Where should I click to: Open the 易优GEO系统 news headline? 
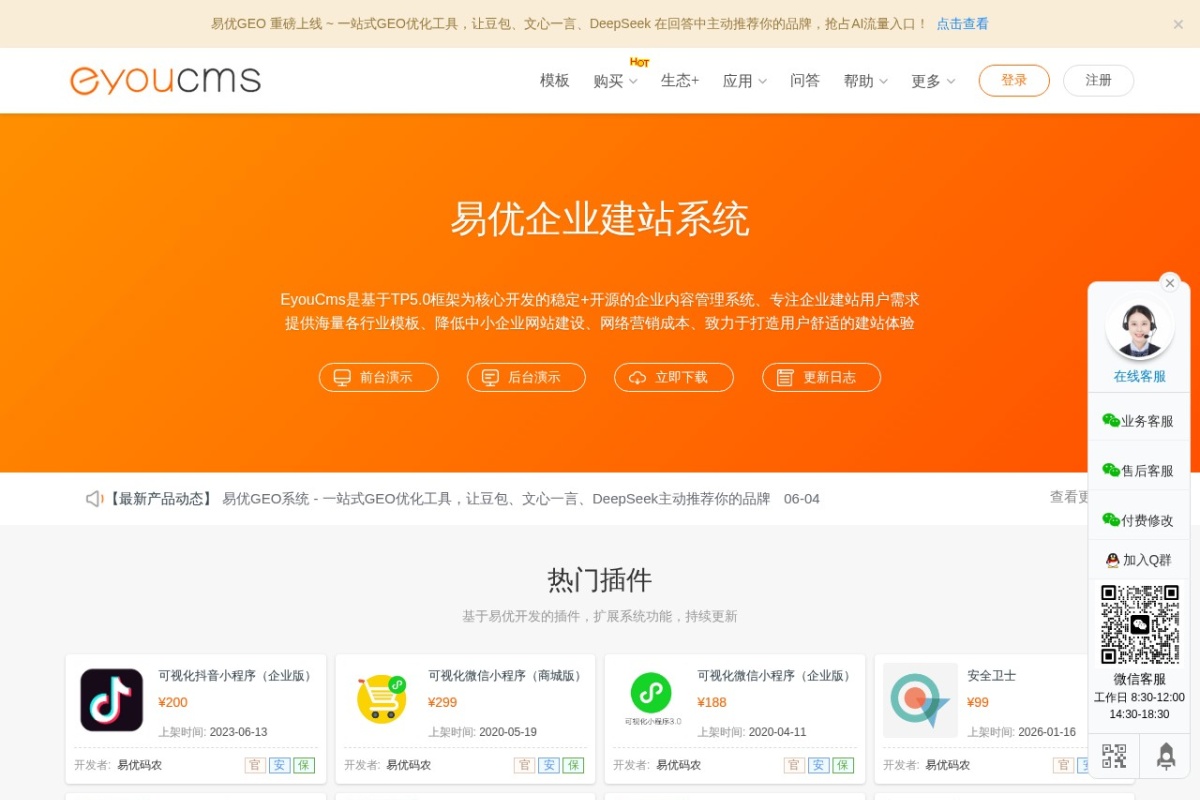[x=496, y=498]
